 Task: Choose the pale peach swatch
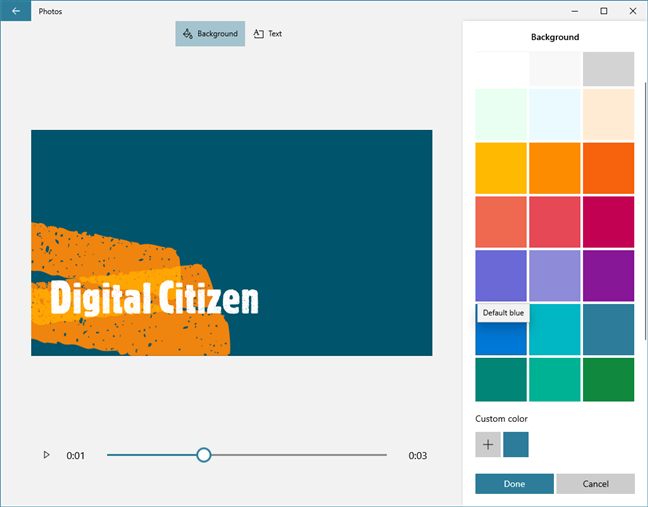[608, 114]
